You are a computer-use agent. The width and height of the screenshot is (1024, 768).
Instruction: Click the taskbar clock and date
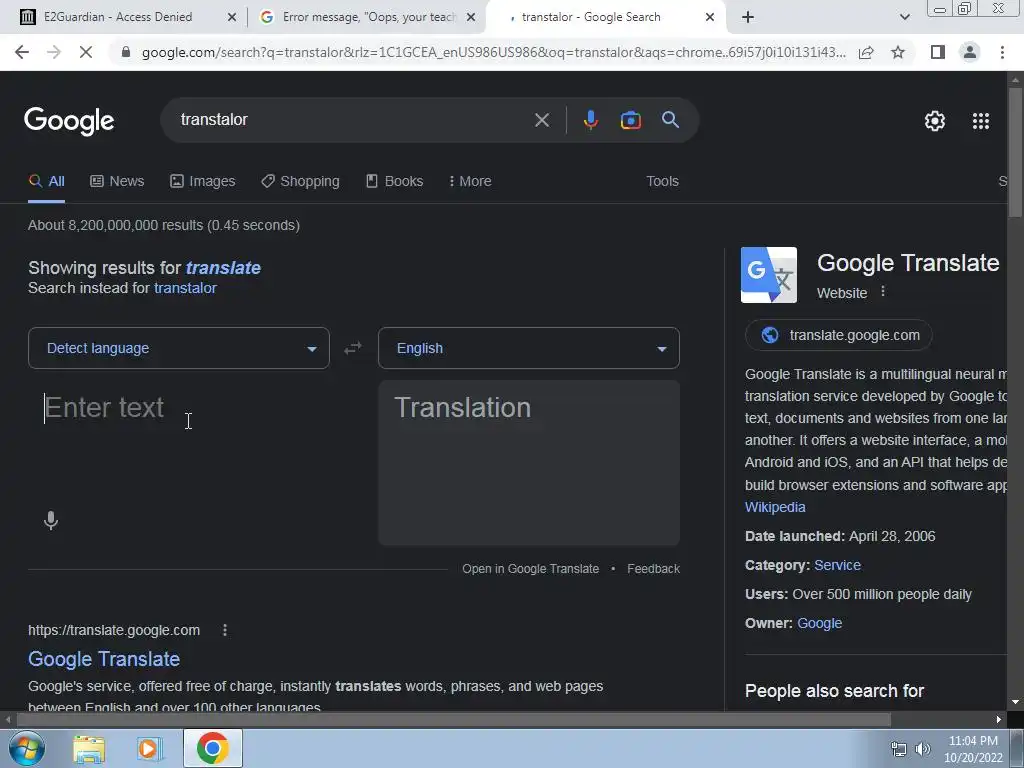tap(973, 749)
